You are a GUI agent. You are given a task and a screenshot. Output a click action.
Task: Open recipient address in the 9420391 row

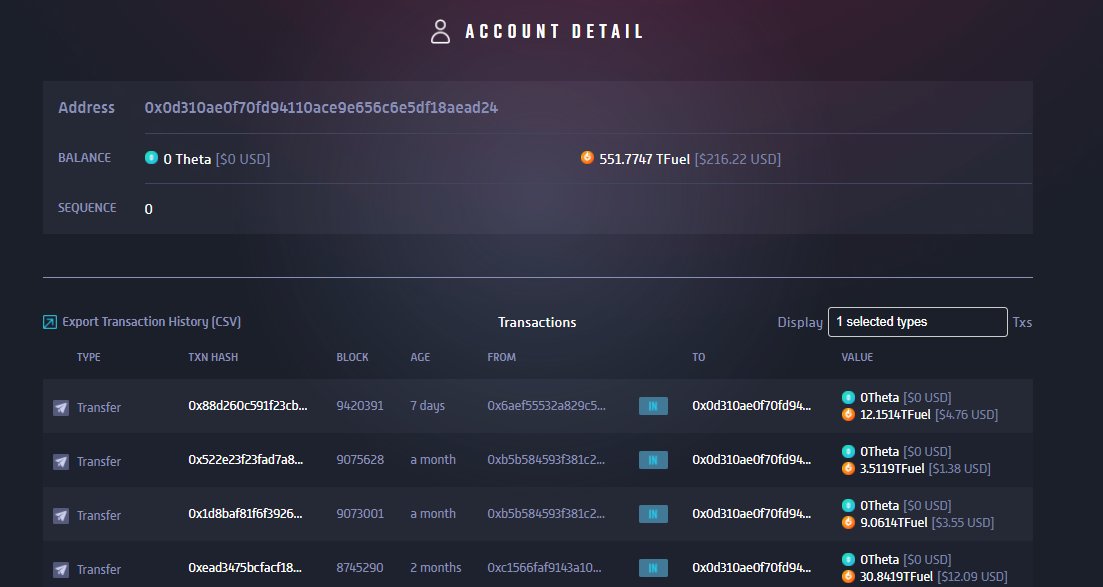[751, 405]
